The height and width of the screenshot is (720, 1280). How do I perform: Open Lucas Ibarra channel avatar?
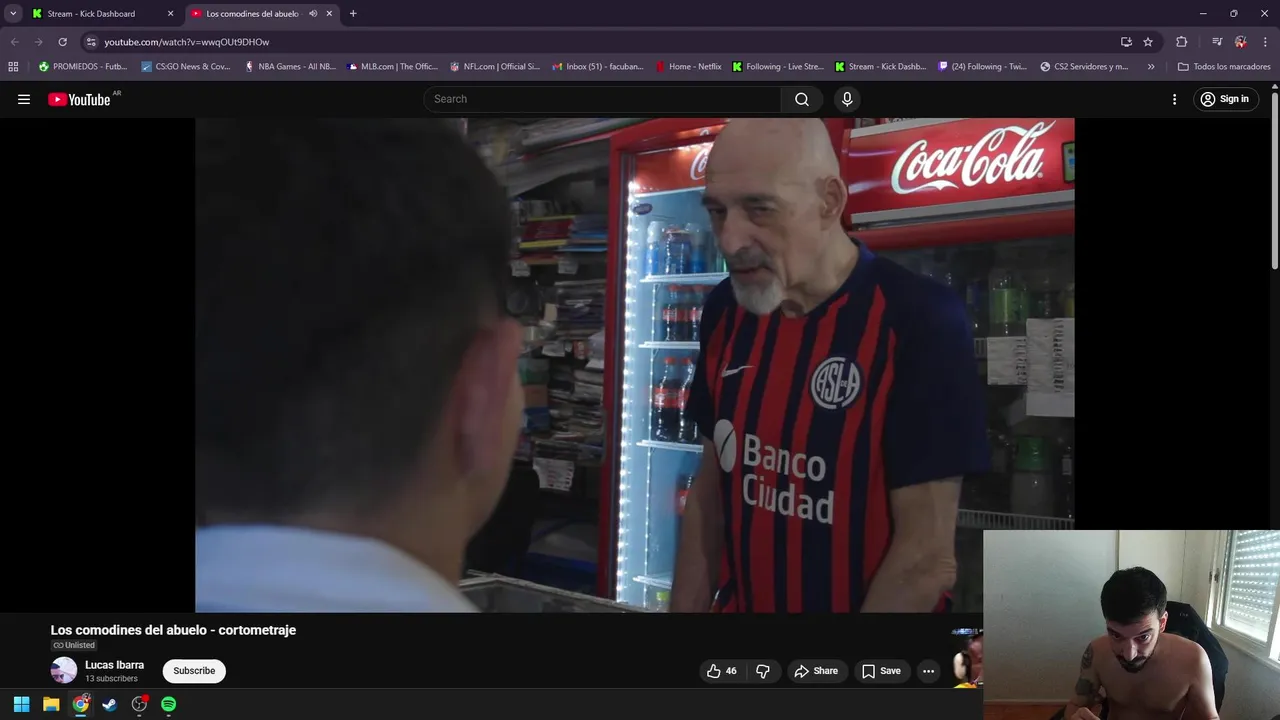point(64,670)
